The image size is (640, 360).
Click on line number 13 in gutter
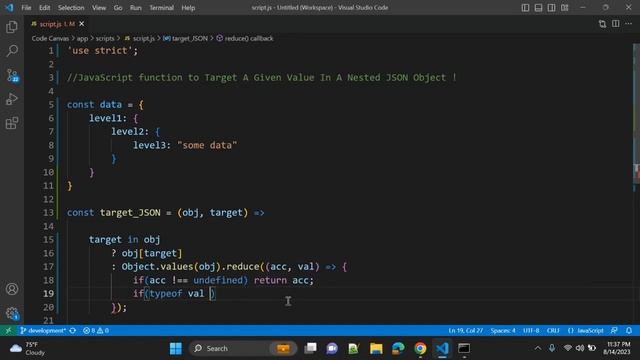(48, 213)
